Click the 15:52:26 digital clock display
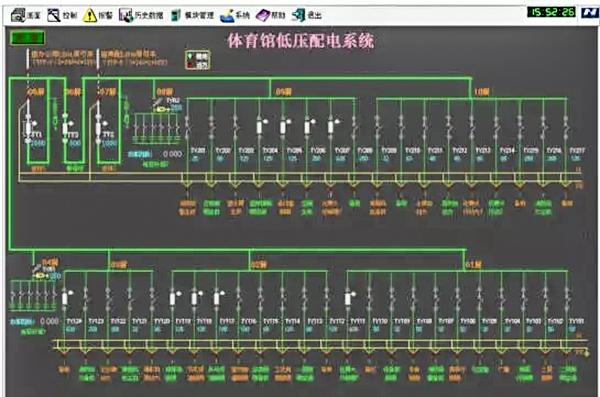This screenshot has width=600, height=397. pyautogui.click(x=551, y=12)
